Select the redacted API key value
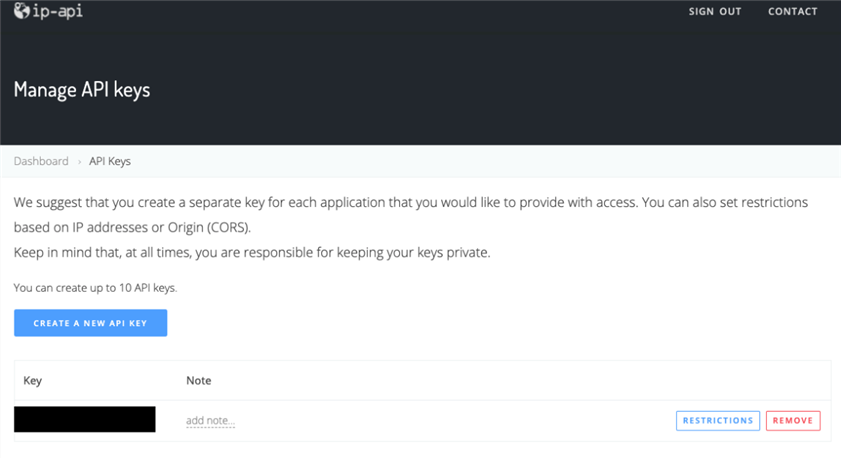The height and width of the screenshot is (458, 841). click(x=85, y=420)
